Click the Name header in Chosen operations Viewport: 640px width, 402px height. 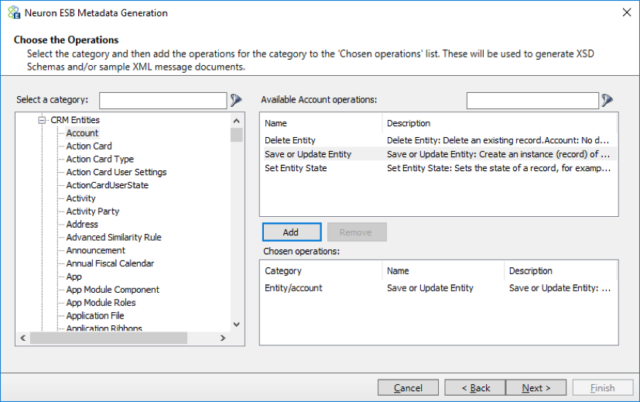[x=443, y=271]
